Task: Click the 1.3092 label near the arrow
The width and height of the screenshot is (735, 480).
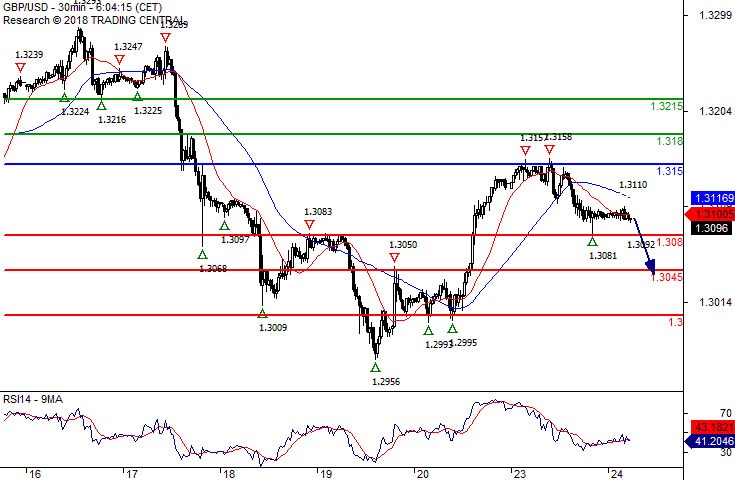Action: click(x=641, y=244)
